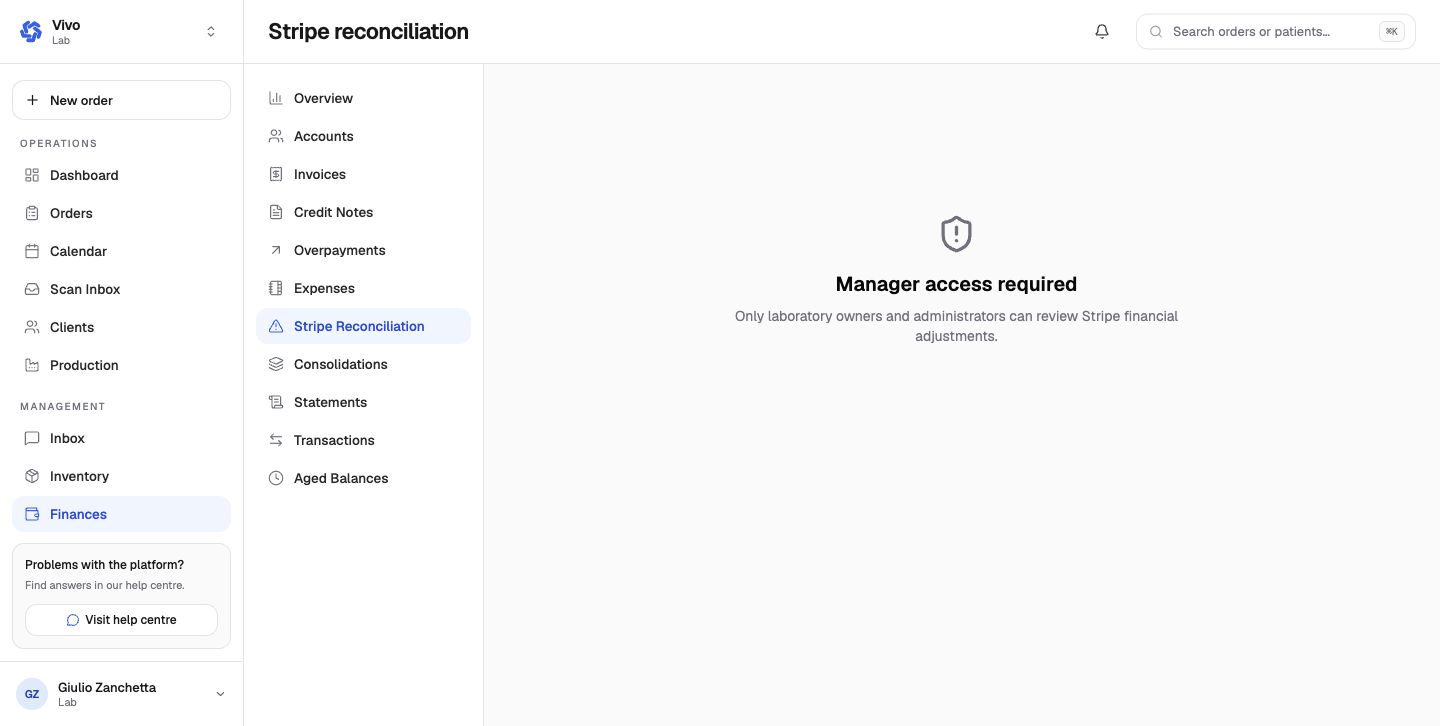The image size is (1440, 726).
Task: Open the Giulio Zanchetta user menu chevron
Action: [x=220, y=694]
